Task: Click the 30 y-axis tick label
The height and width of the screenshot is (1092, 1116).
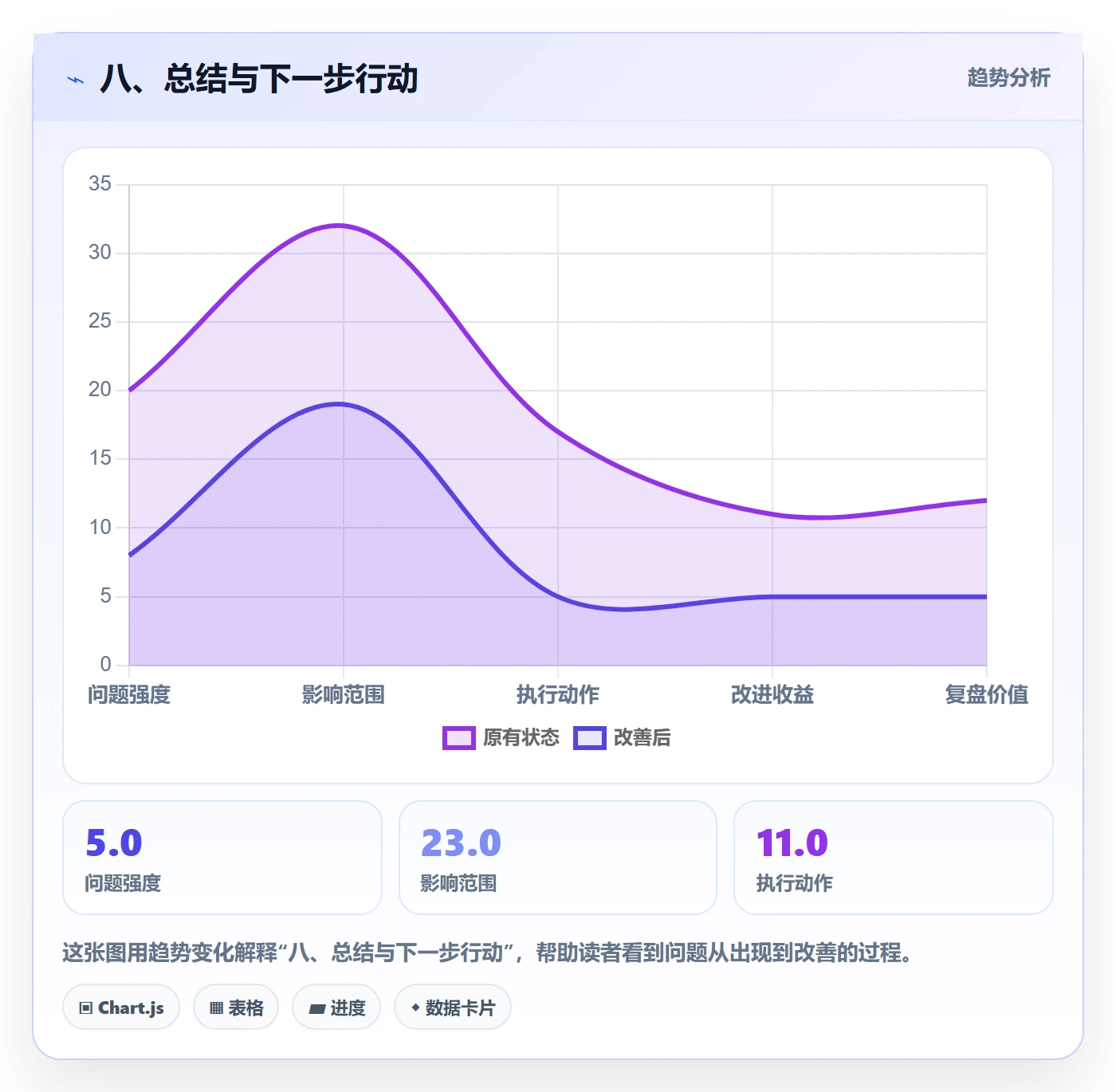Action: 100,252
